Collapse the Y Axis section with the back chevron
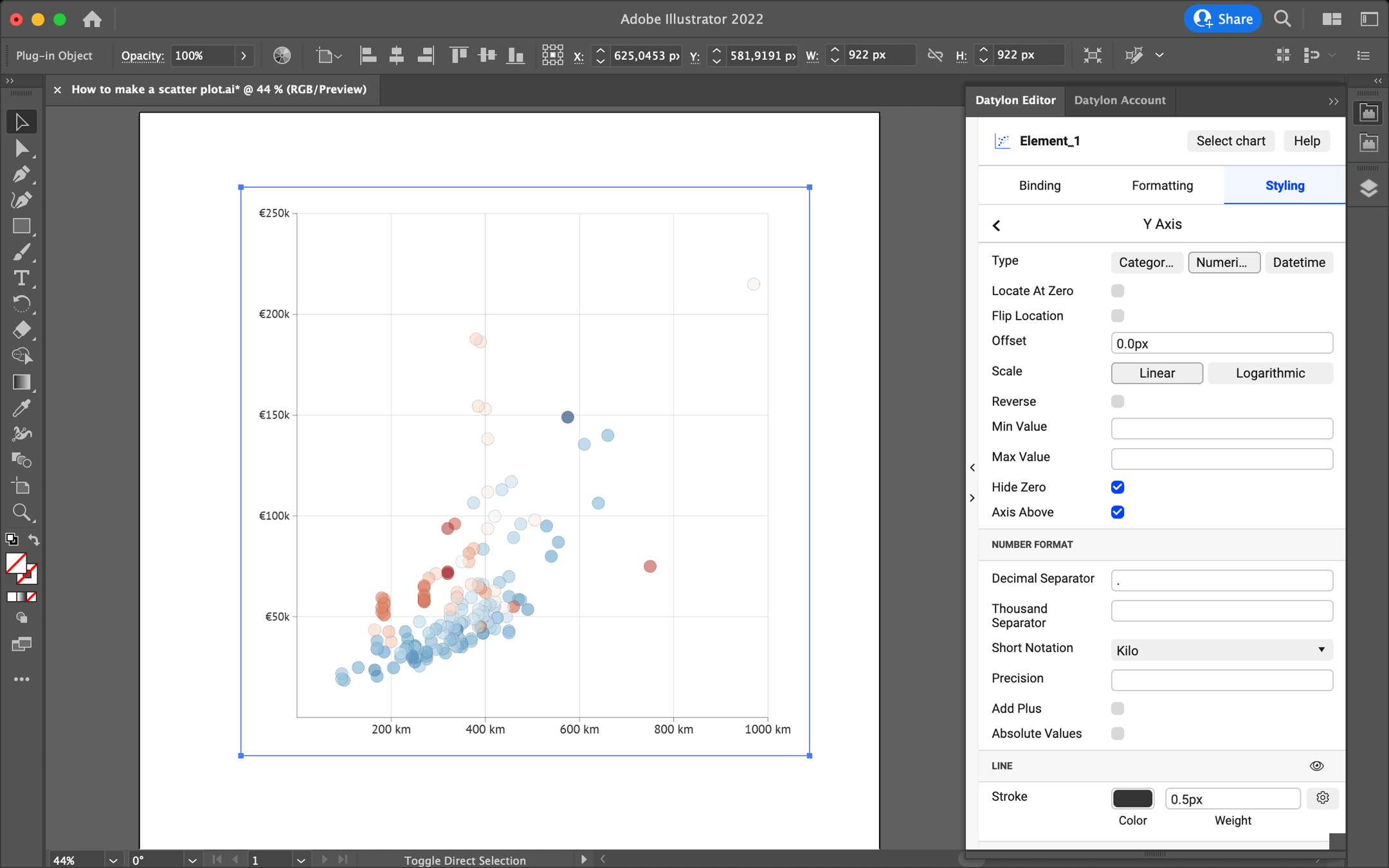1389x868 pixels. (997, 225)
